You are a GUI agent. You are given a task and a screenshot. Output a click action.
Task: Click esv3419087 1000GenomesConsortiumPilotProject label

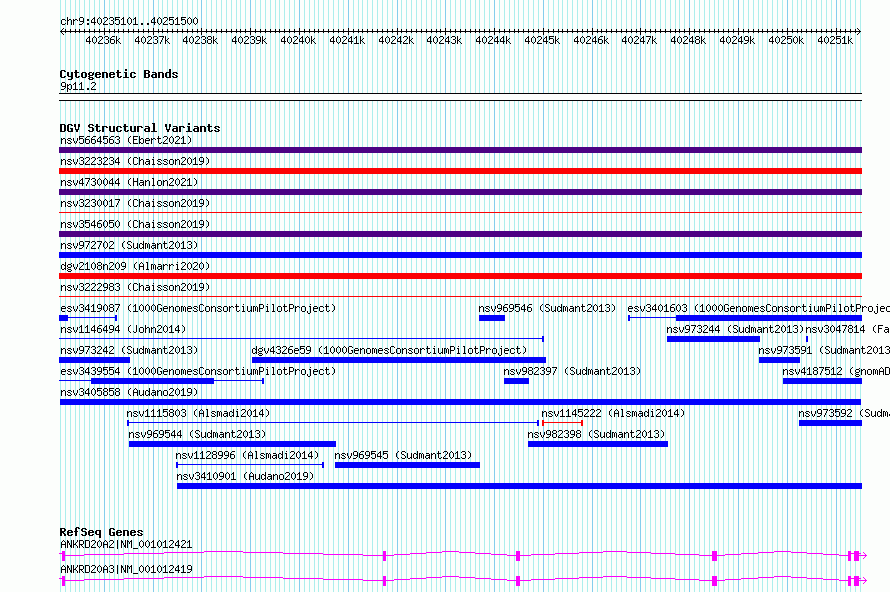coord(198,308)
